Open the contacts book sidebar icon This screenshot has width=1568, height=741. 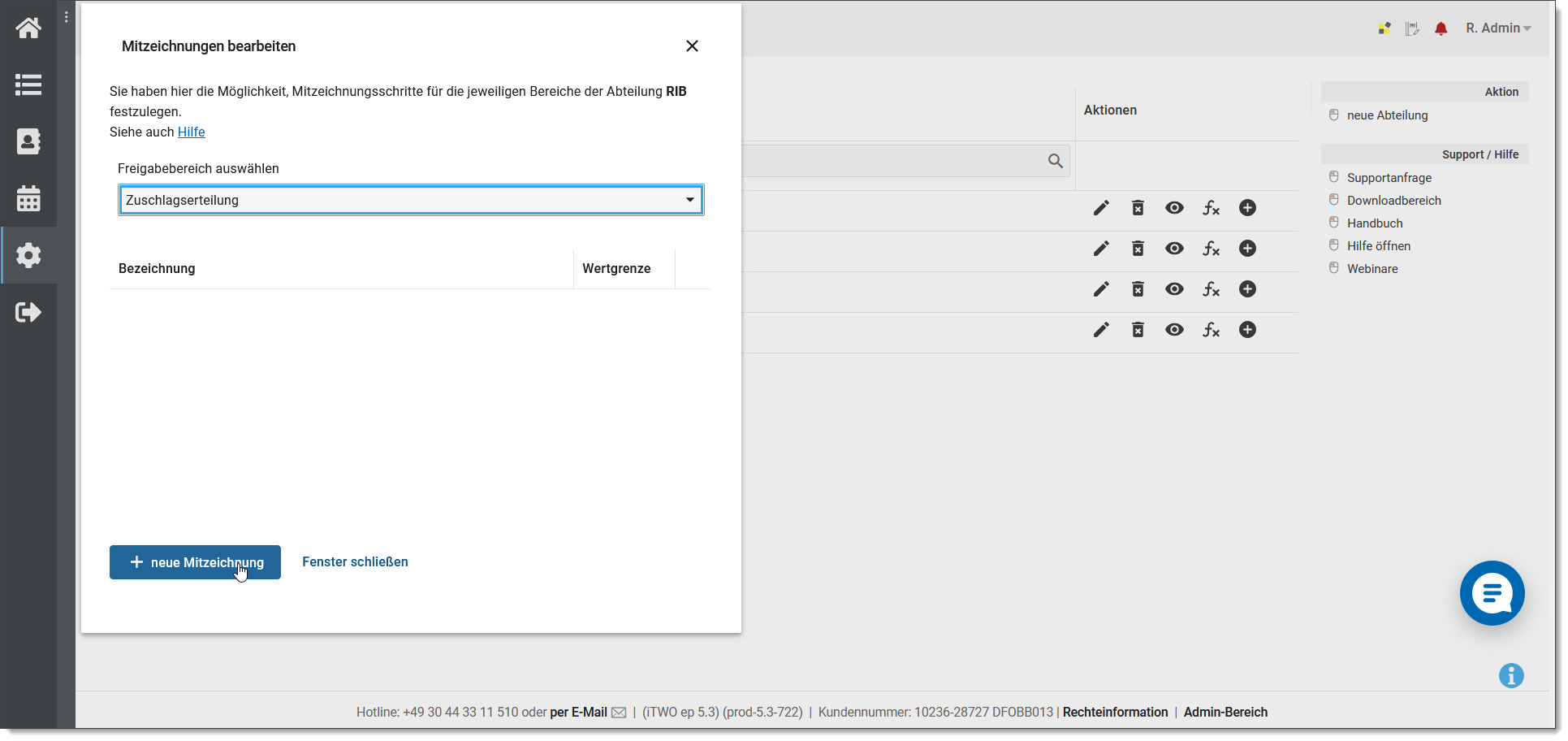(x=28, y=141)
